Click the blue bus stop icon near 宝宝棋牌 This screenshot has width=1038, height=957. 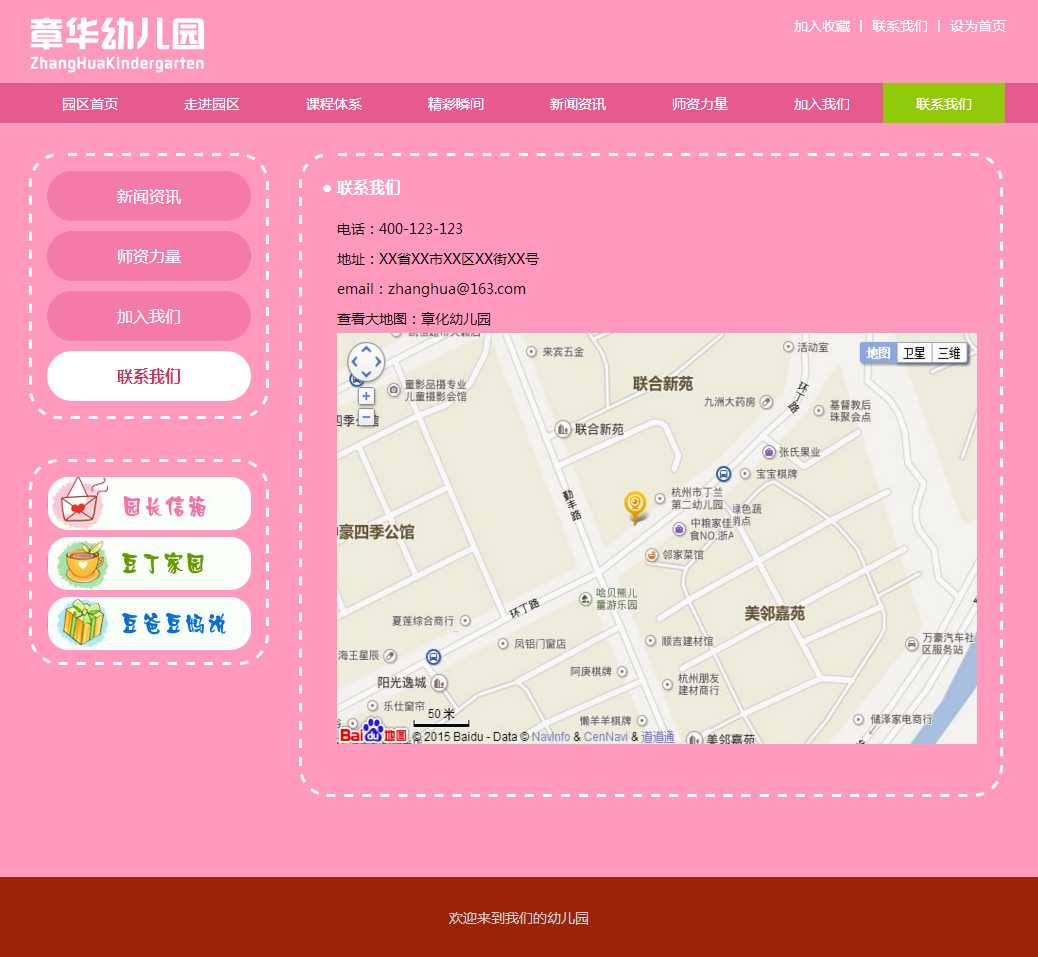tap(723, 474)
